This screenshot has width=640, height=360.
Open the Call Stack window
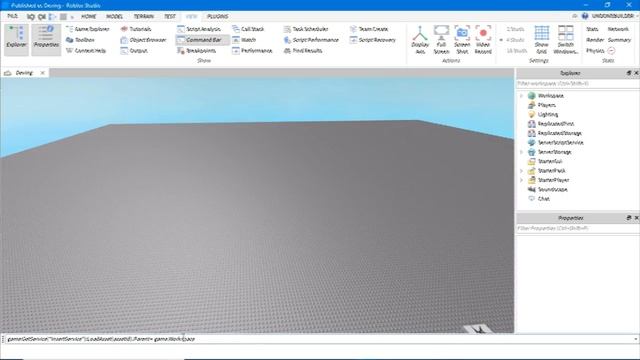(x=248, y=29)
